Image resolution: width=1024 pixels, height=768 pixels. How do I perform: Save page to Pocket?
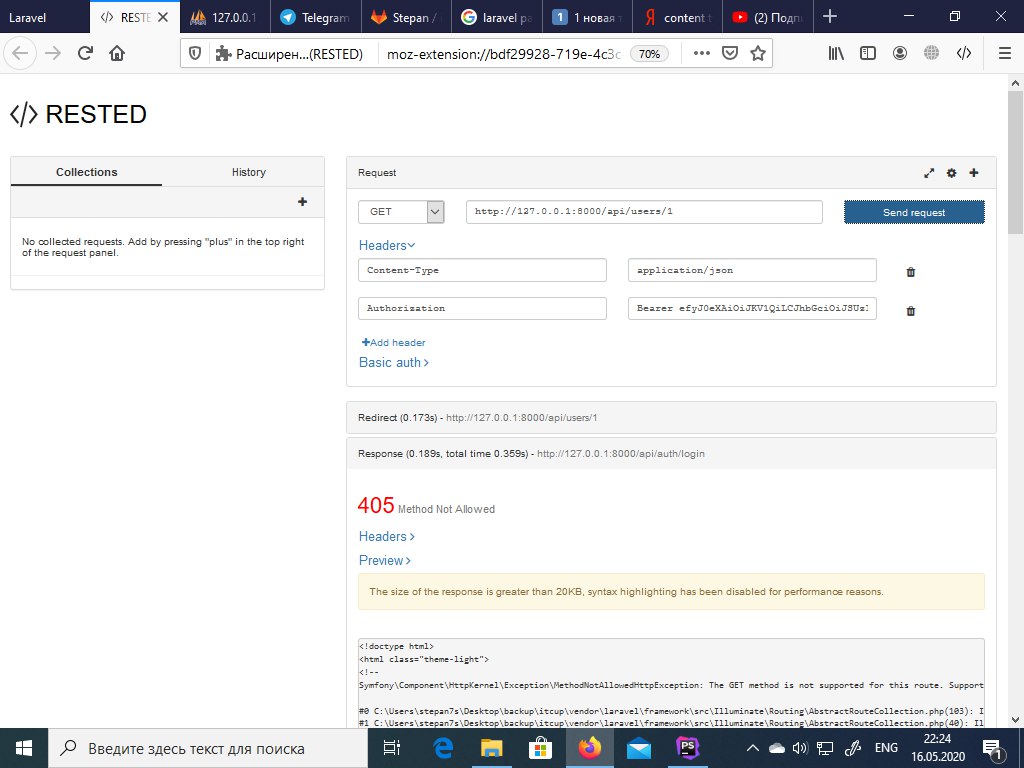tap(729, 54)
